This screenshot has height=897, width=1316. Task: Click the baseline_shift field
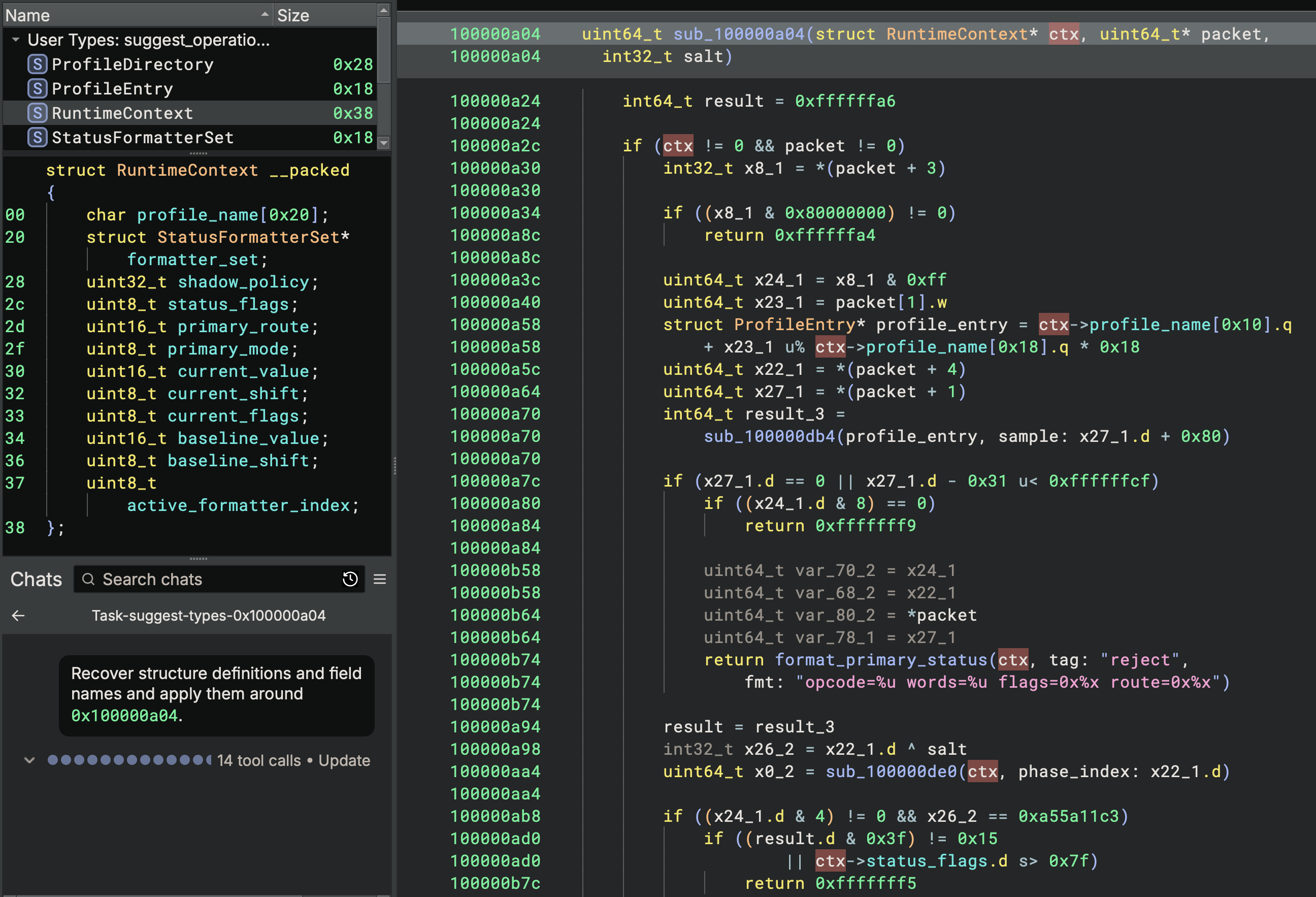point(239,461)
